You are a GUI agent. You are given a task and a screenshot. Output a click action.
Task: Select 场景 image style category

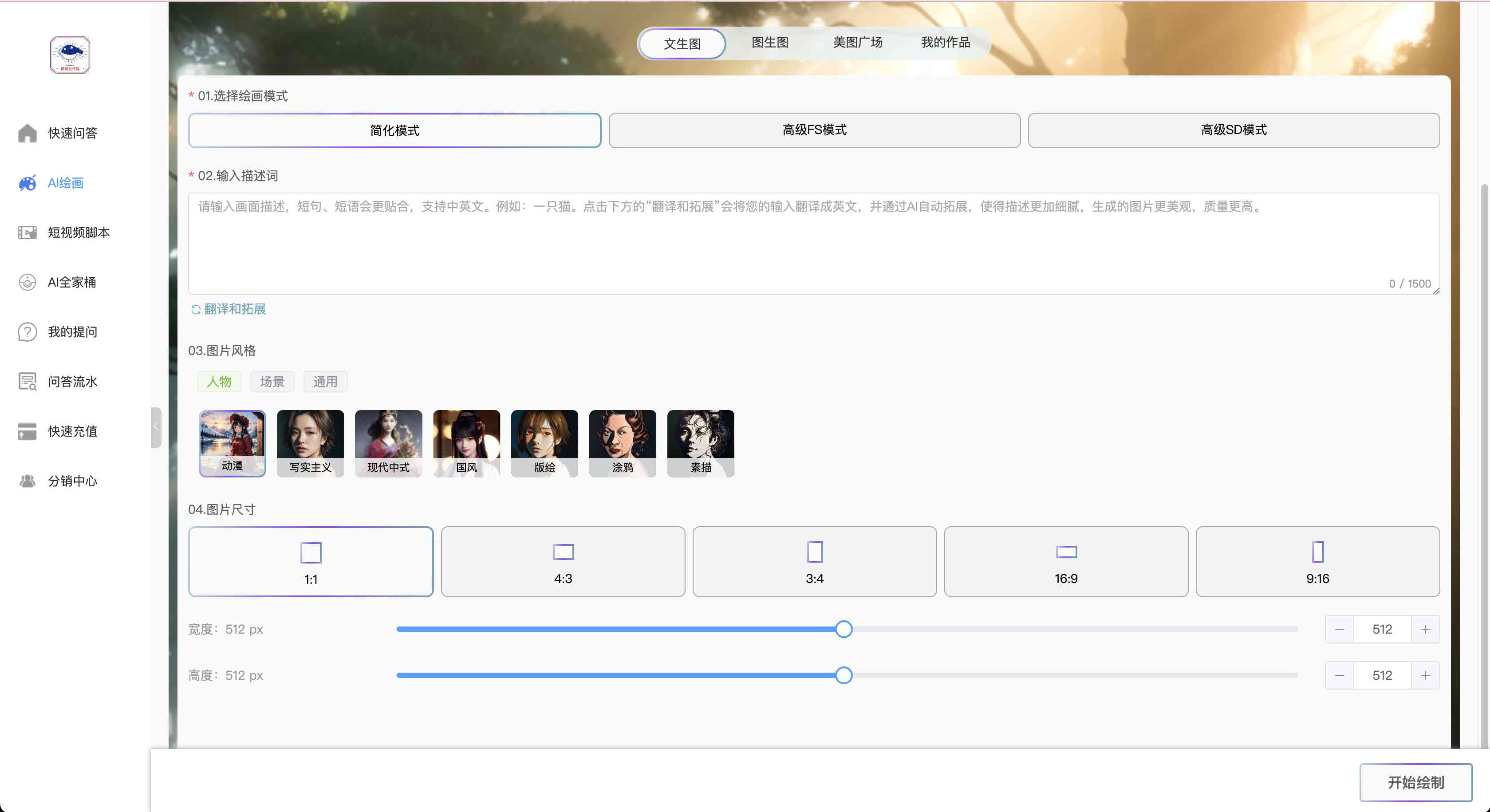coord(271,382)
